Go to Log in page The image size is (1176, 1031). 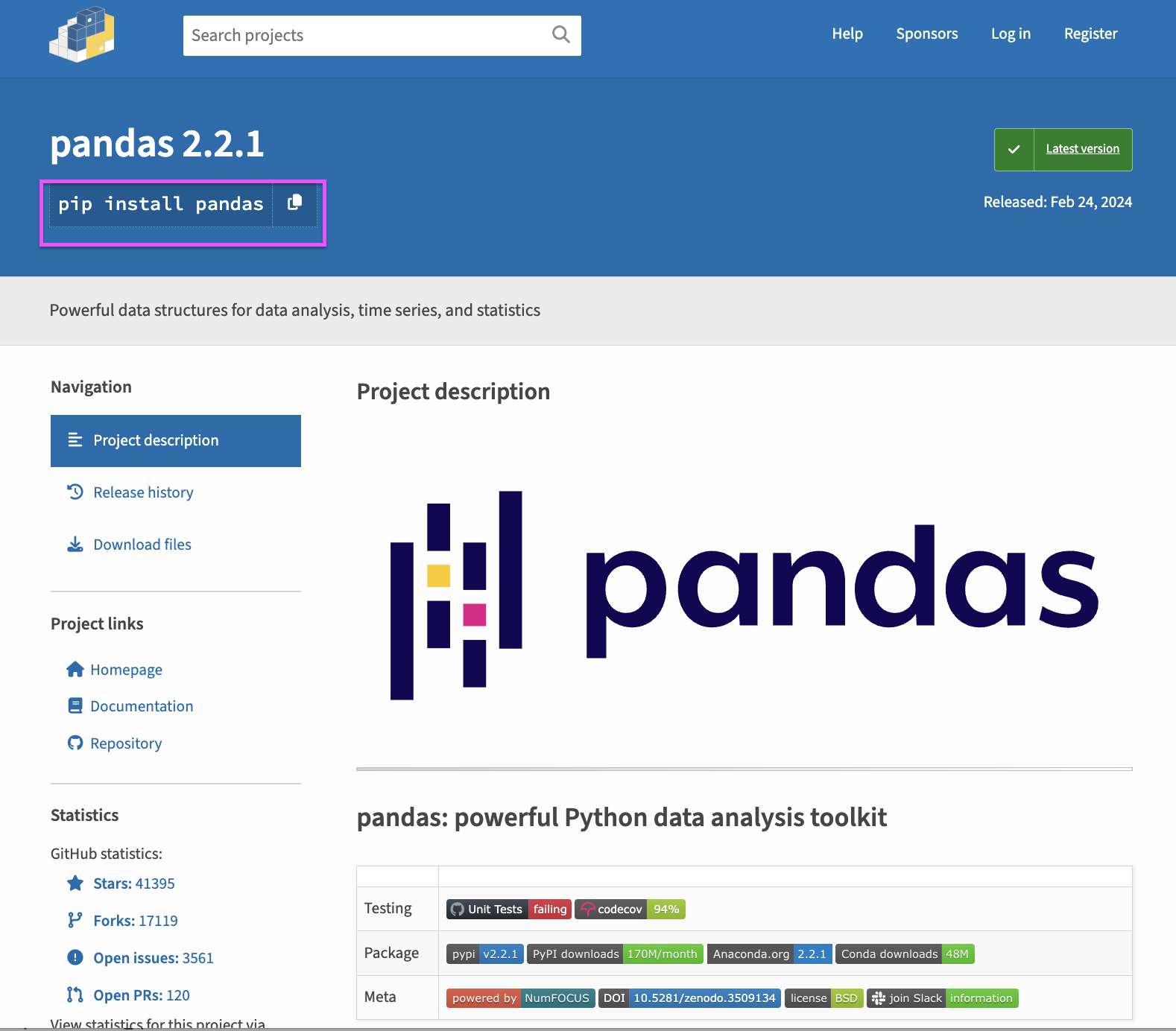1011,34
